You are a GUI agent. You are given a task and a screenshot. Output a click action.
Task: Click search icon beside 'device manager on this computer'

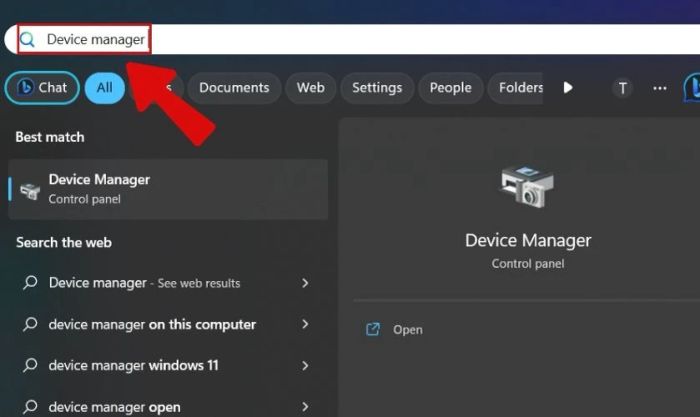pos(30,324)
